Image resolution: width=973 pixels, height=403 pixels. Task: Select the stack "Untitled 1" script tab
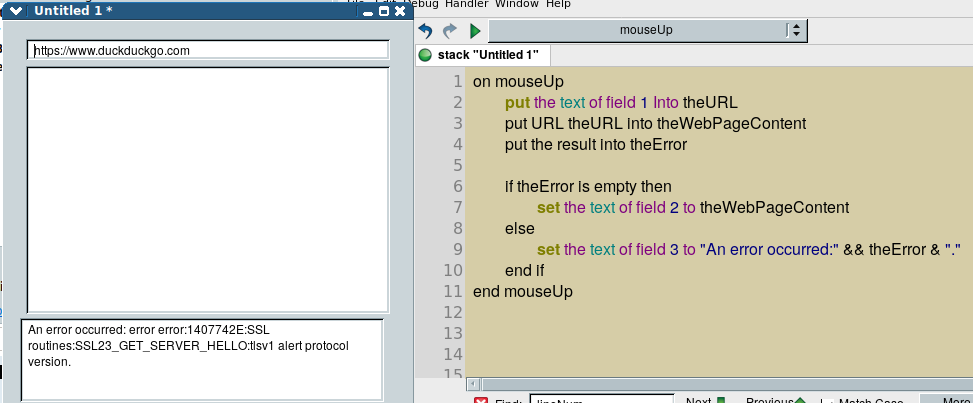click(487, 55)
